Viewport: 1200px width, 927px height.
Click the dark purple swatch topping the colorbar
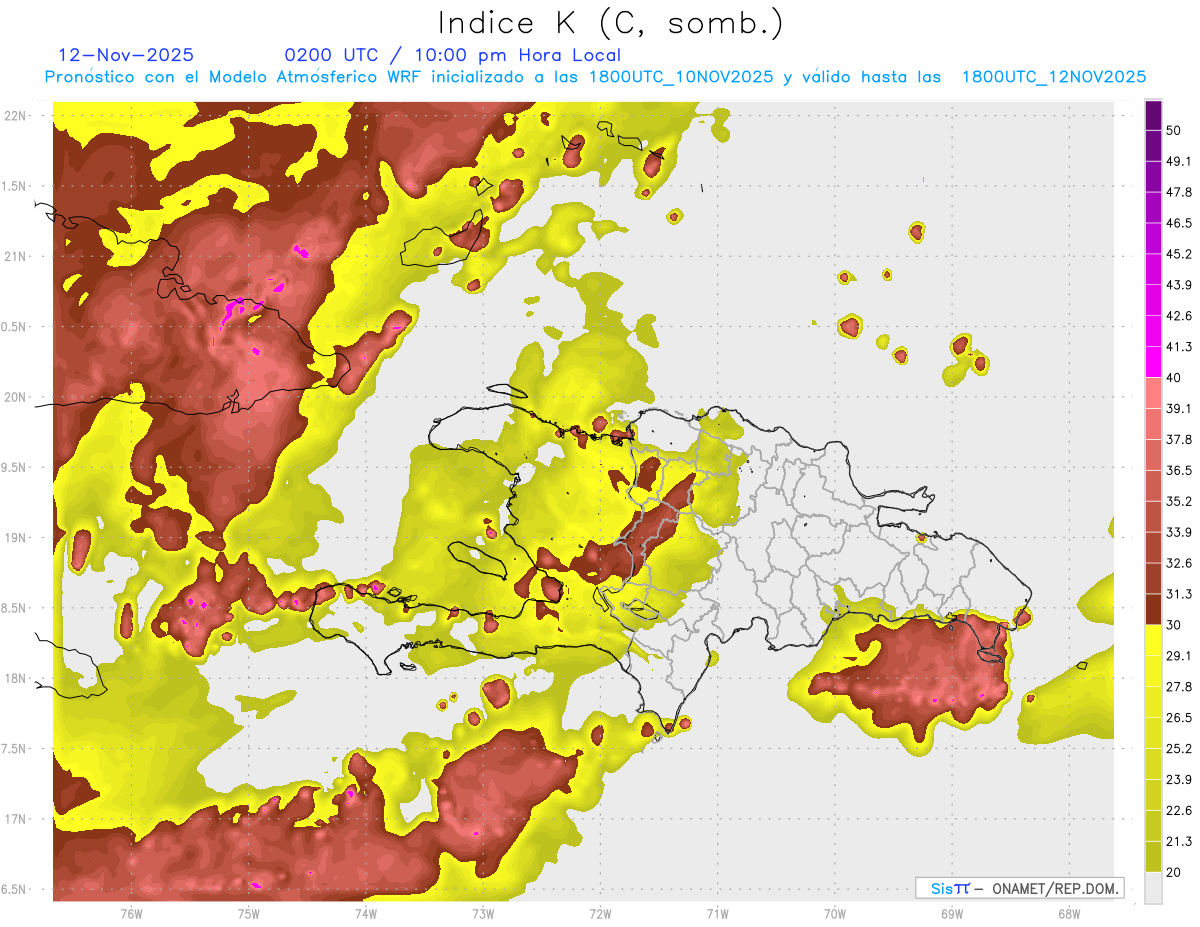point(1153,115)
